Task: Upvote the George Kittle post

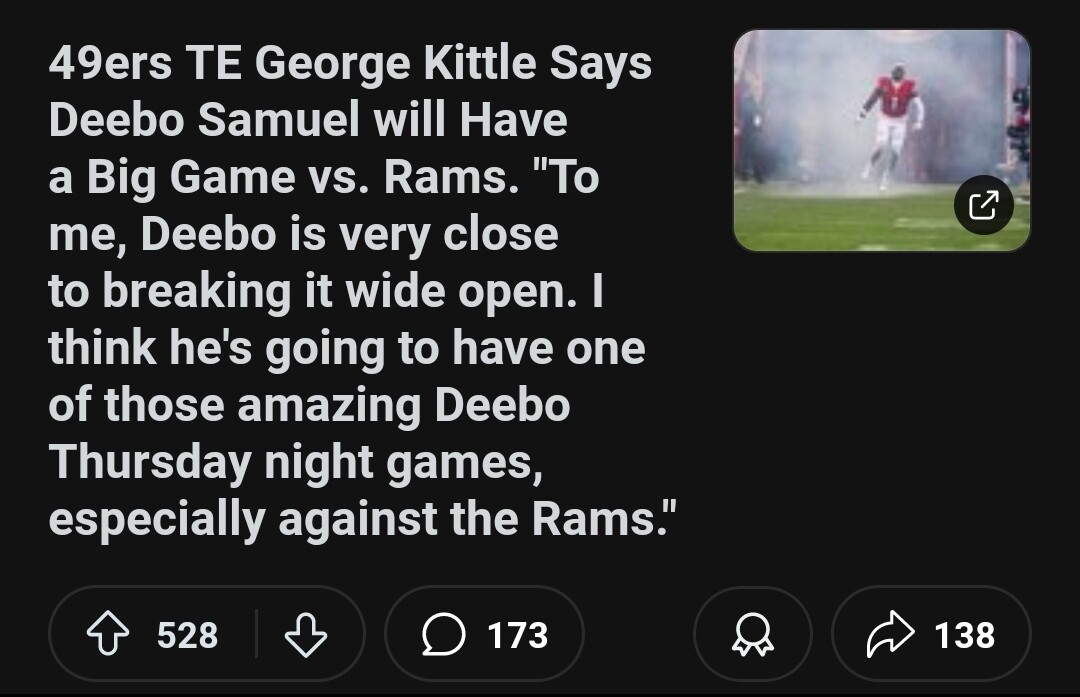Action: (x=107, y=635)
